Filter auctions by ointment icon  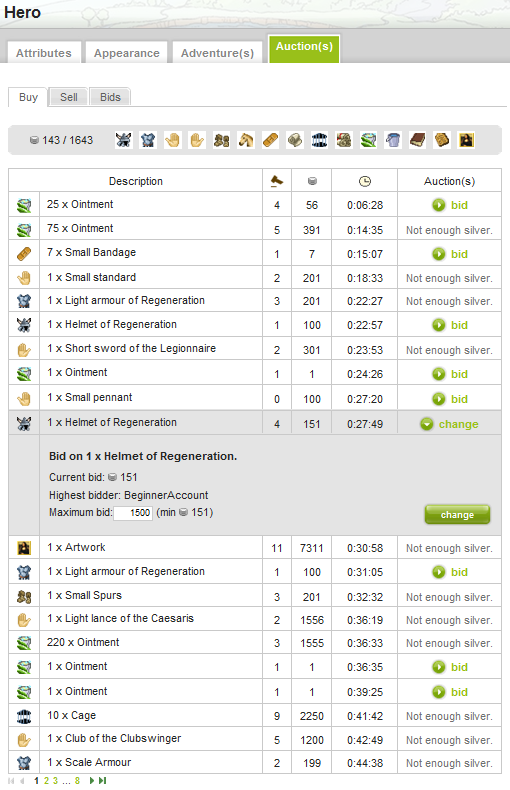pyautogui.click(x=368, y=140)
